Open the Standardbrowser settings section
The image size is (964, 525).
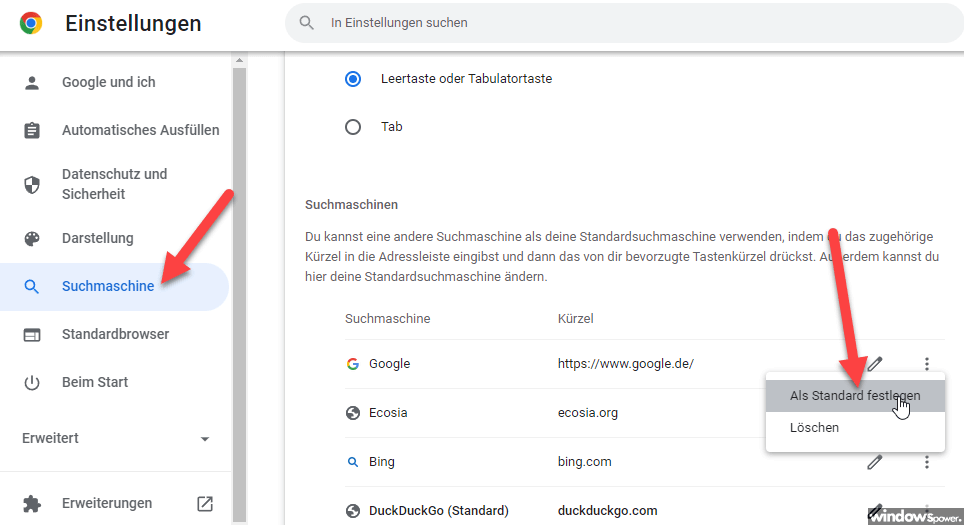click(x=116, y=334)
